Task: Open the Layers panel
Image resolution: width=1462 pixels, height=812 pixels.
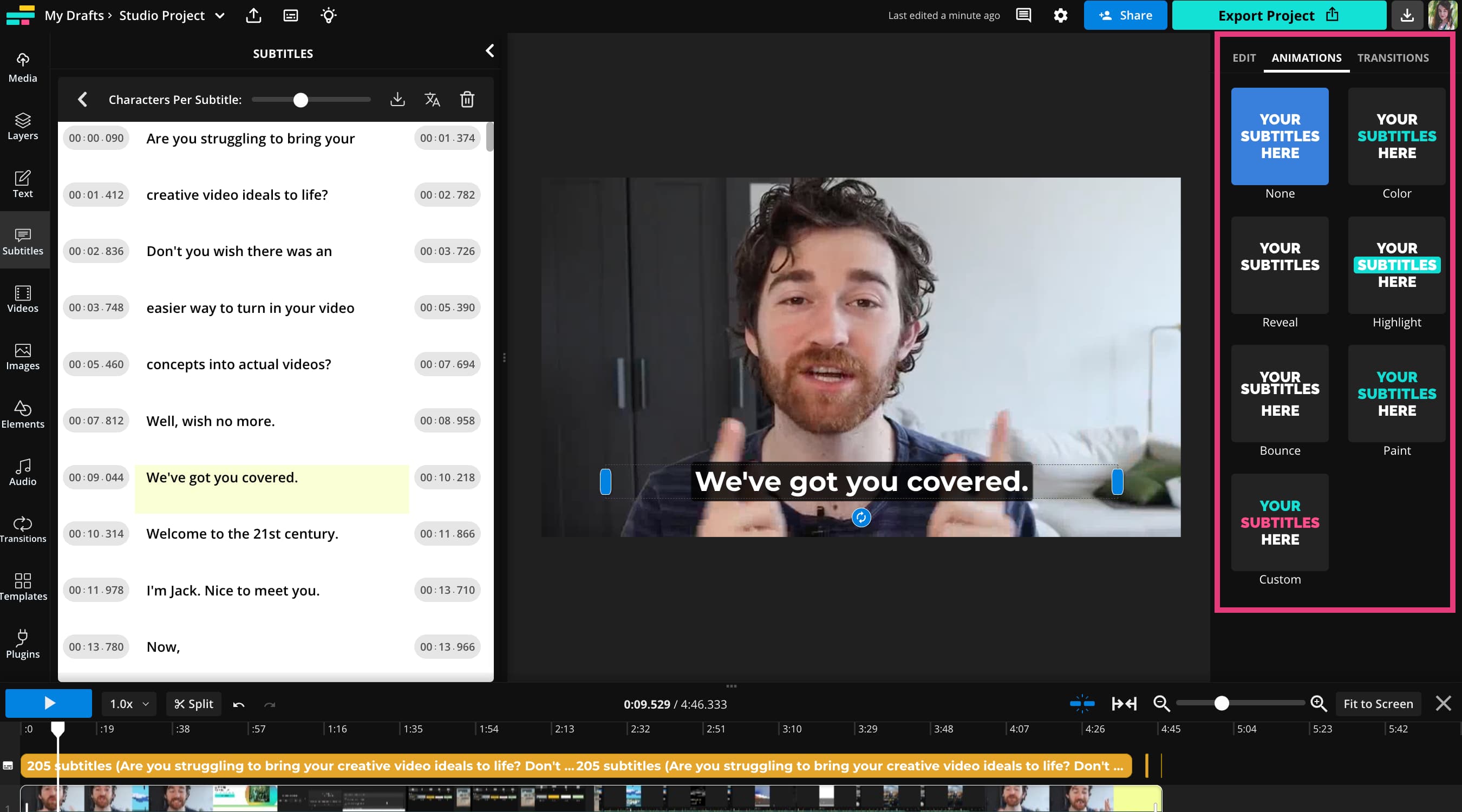Action: [22, 126]
